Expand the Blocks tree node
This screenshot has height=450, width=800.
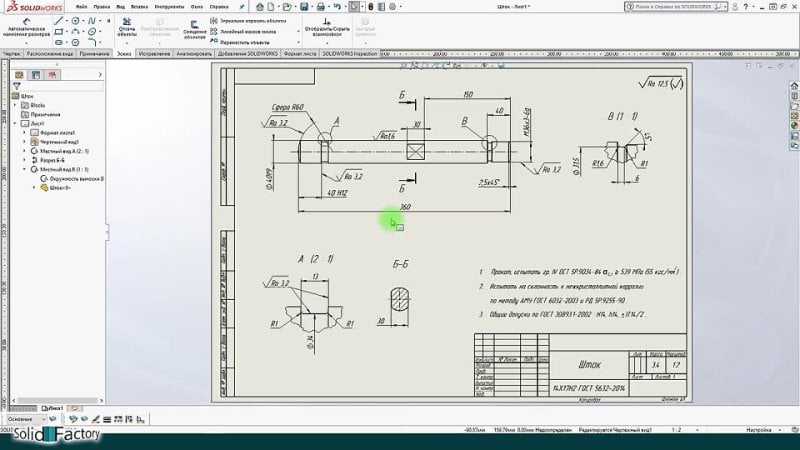click(16, 105)
